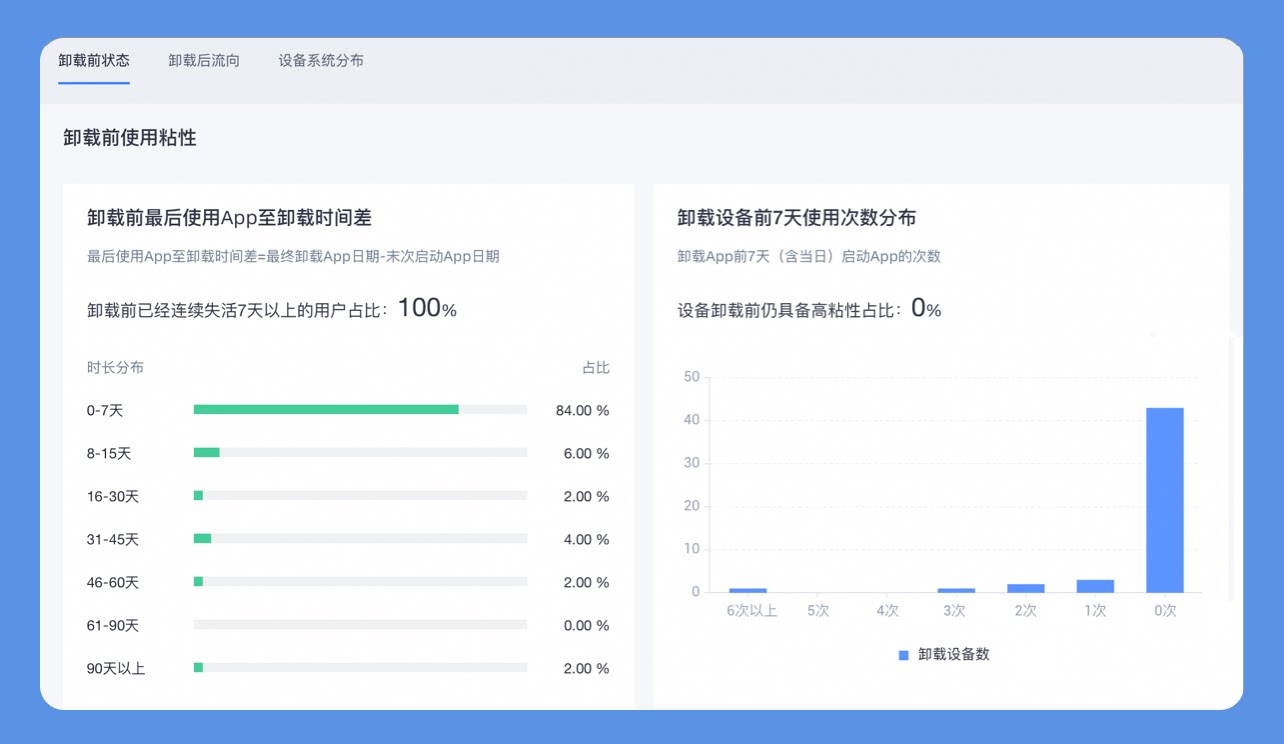
Task: Switch to the 卸载前状态 tab
Action: point(94,60)
